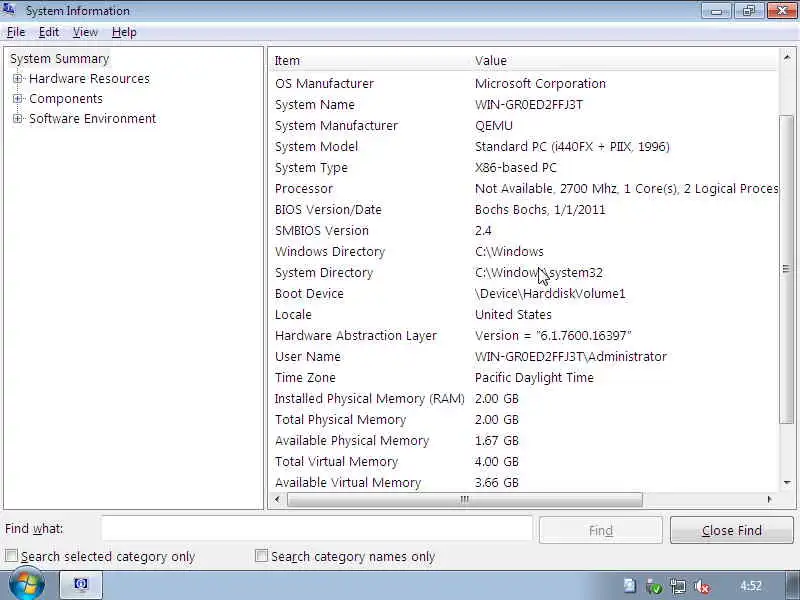This screenshot has width=800, height=600.
Task: Select the BIOS Version/Date row
Action: [524, 210]
